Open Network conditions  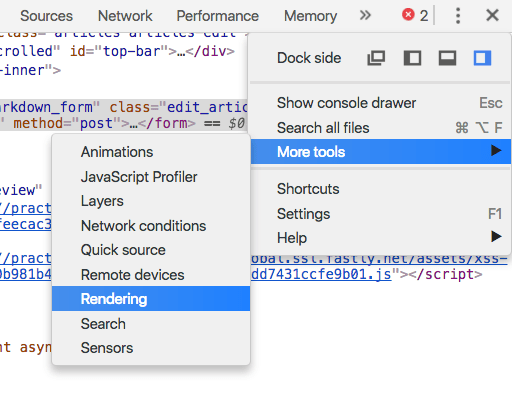(x=151, y=226)
